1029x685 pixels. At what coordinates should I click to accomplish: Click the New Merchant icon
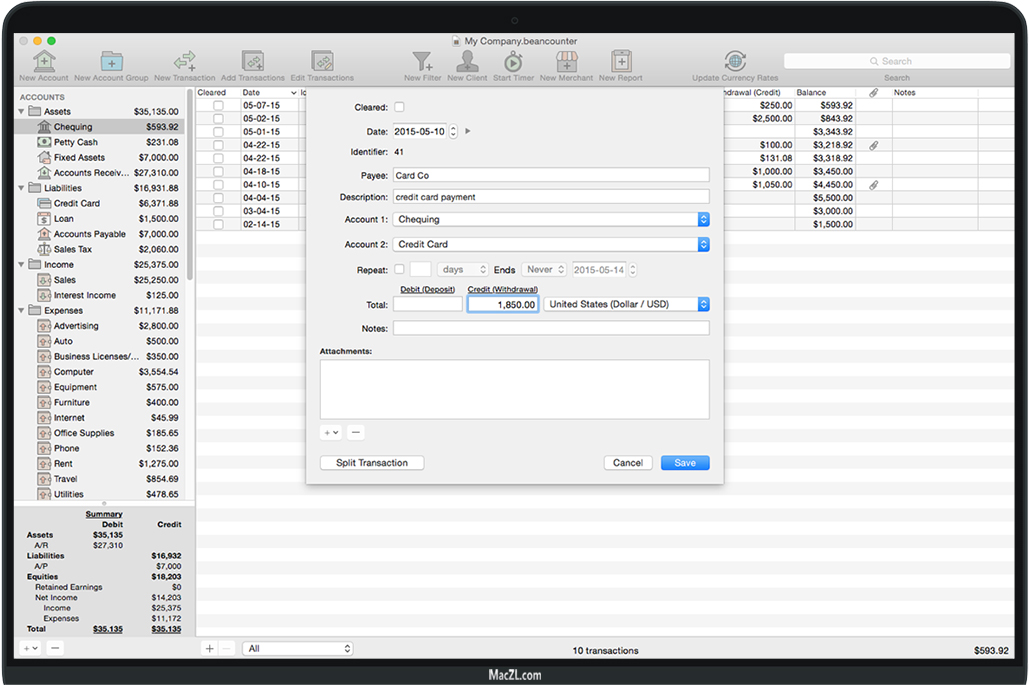click(x=566, y=62)
